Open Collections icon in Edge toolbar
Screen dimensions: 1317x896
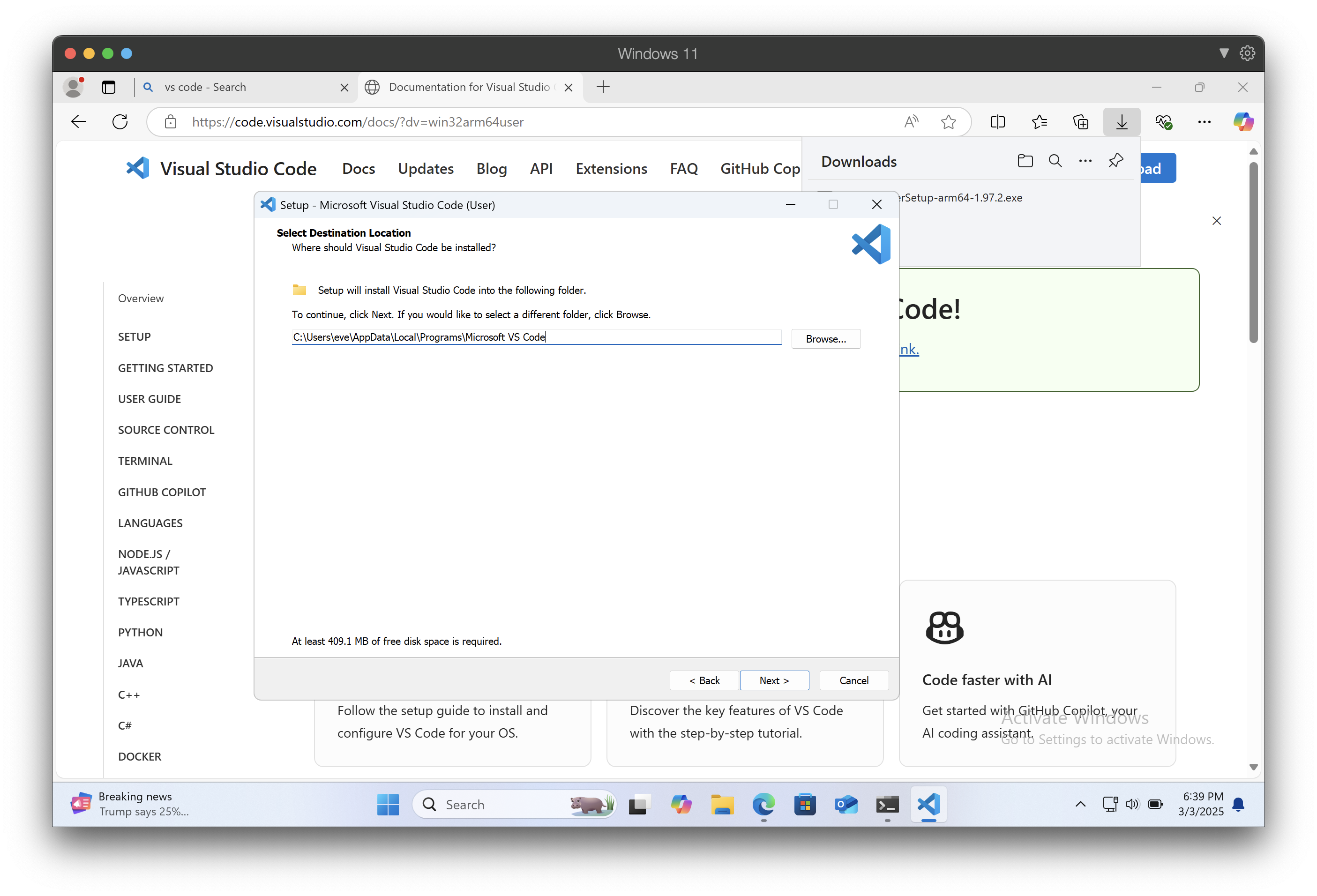coord(1081,122)
